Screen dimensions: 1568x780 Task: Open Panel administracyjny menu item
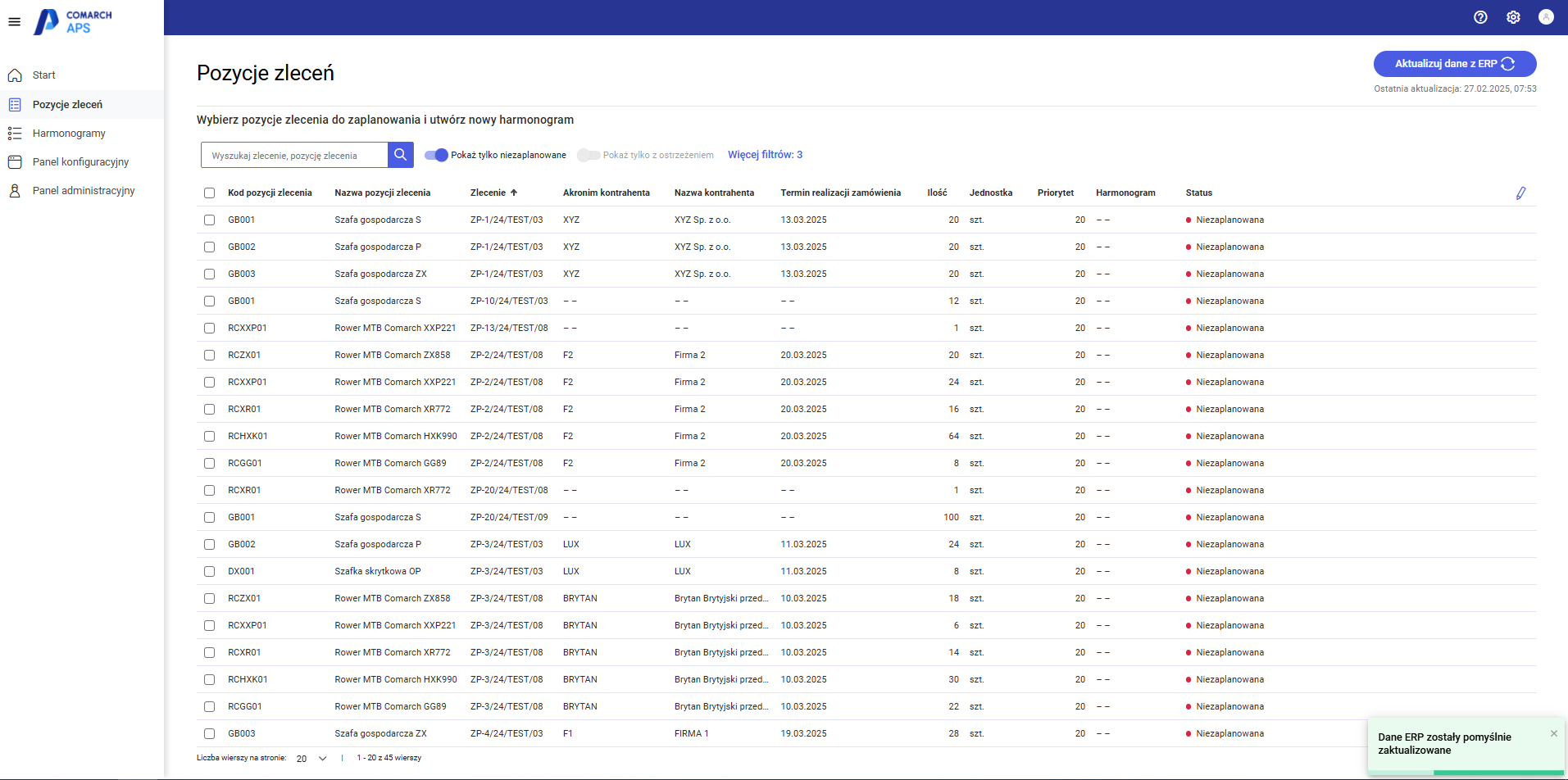(x=84, y=191)
